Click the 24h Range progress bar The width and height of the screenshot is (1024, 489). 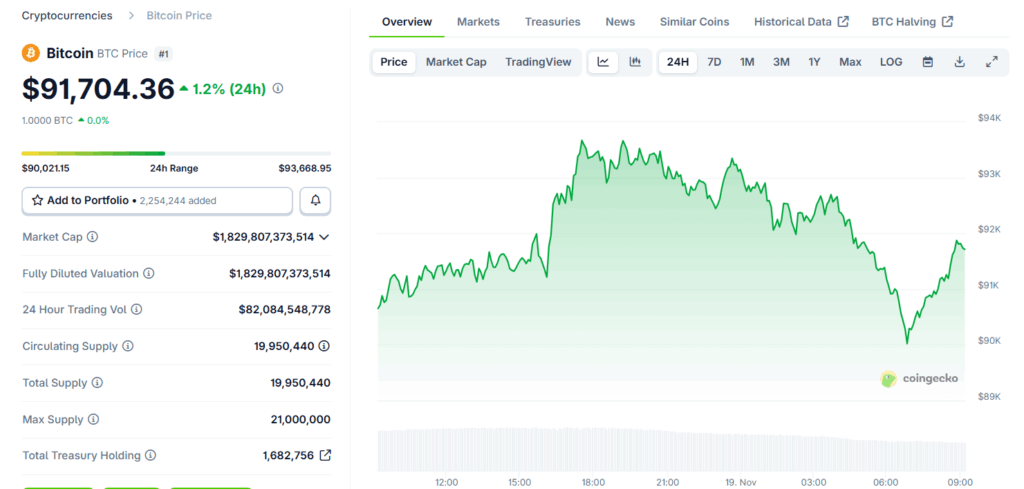click(176, 153)
